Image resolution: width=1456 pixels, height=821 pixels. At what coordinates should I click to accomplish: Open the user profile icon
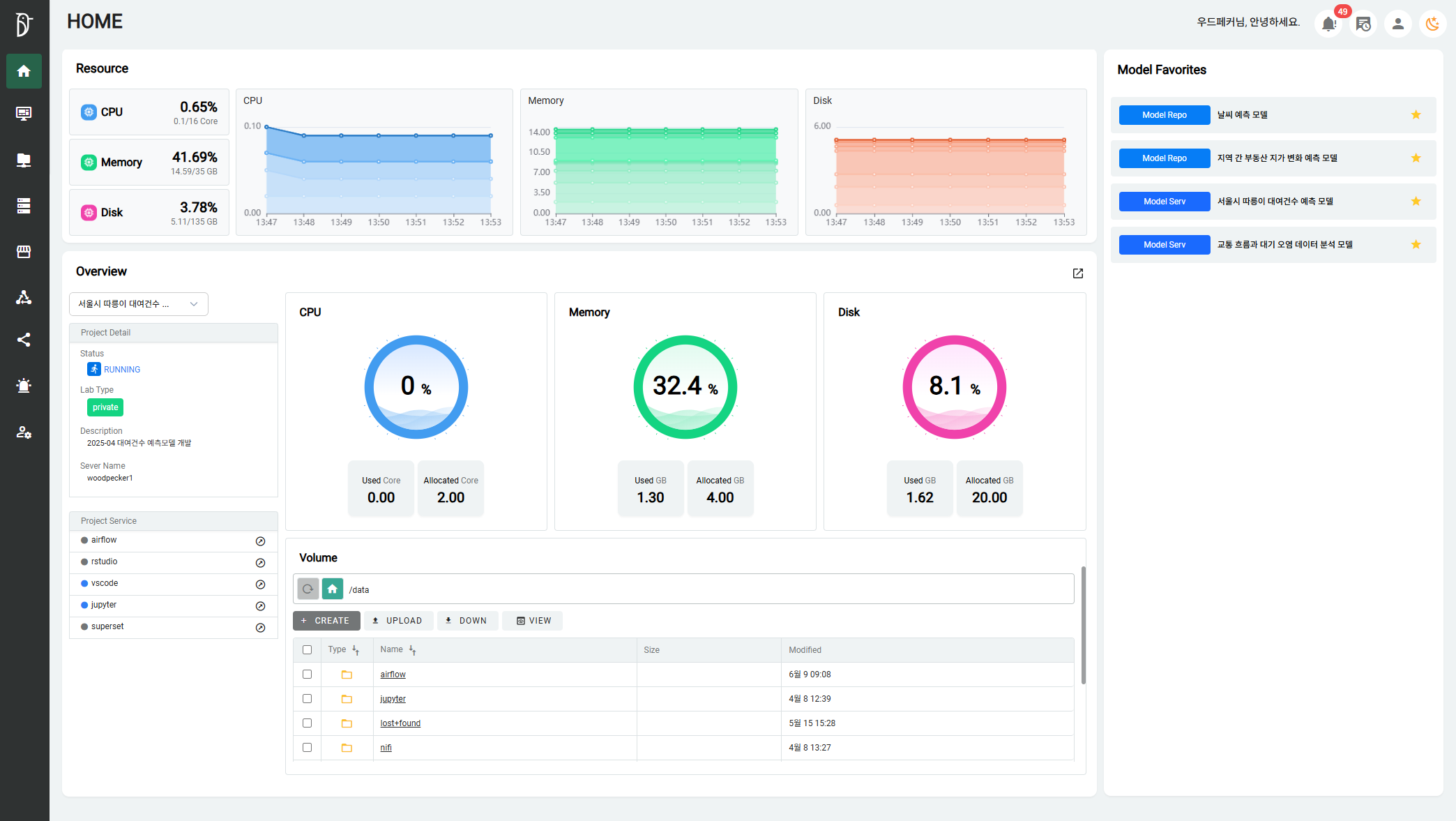click(x=1397, y=24)
